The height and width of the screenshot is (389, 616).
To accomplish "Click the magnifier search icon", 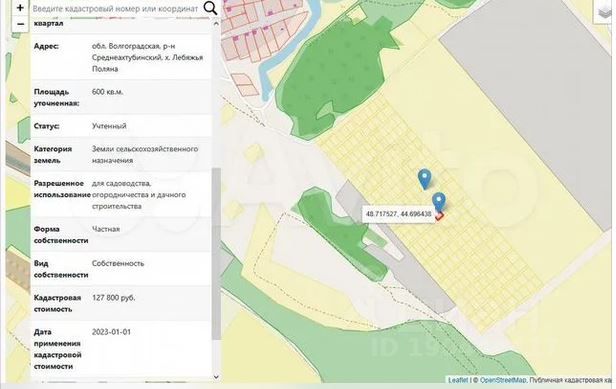I will click(210, 8).
